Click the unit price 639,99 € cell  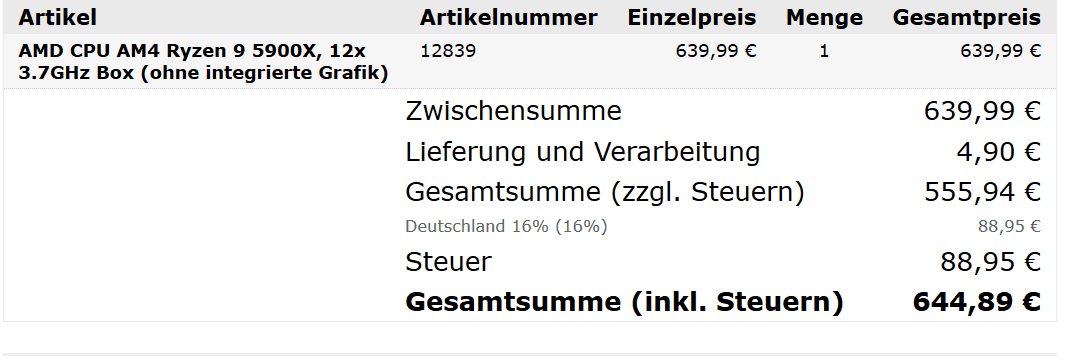(x=716, y=51)
